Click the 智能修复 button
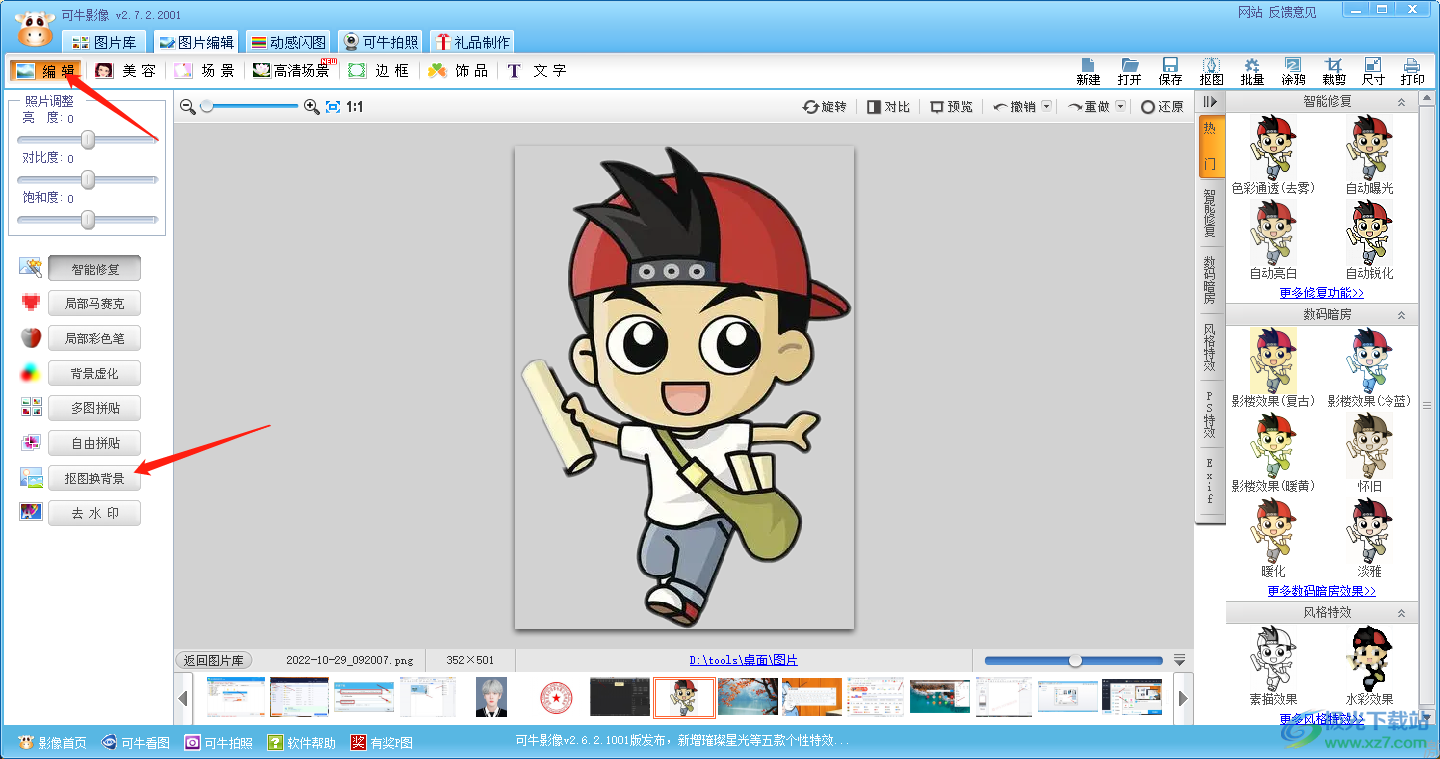Screen dimensions: 1440x759 tap(95, 269)
